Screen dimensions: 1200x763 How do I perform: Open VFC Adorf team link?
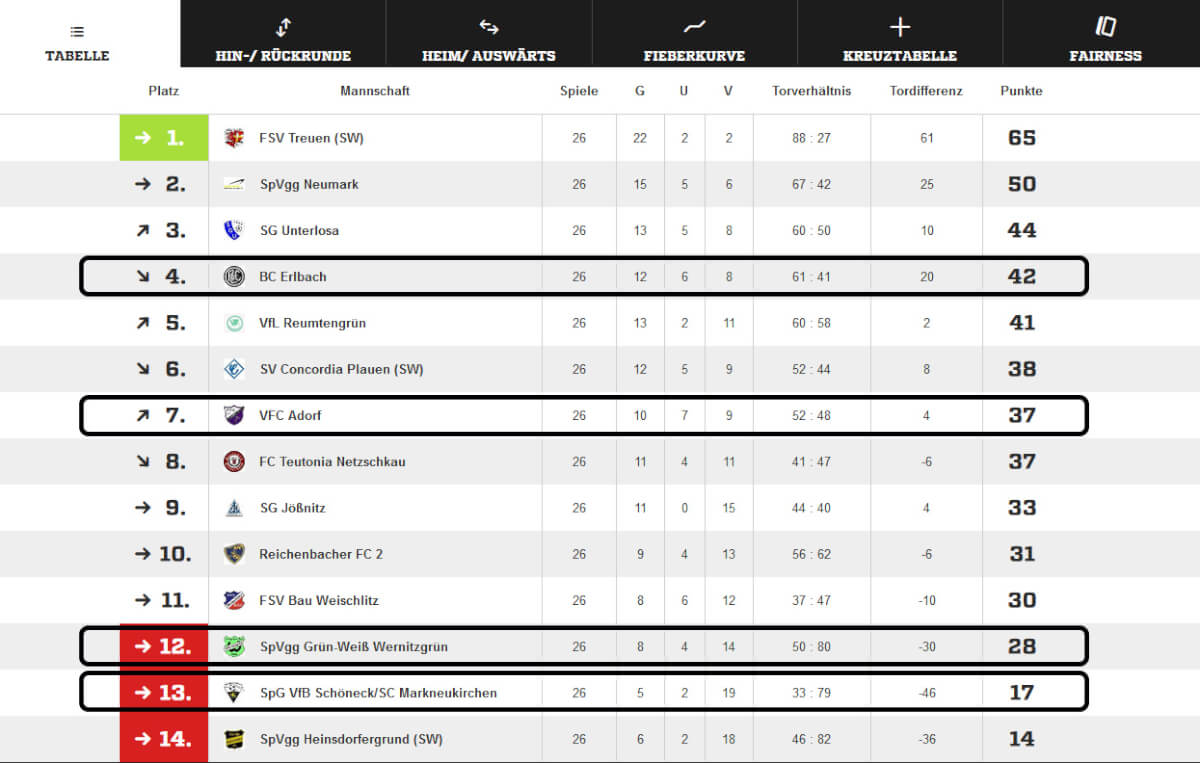point(291,415)
